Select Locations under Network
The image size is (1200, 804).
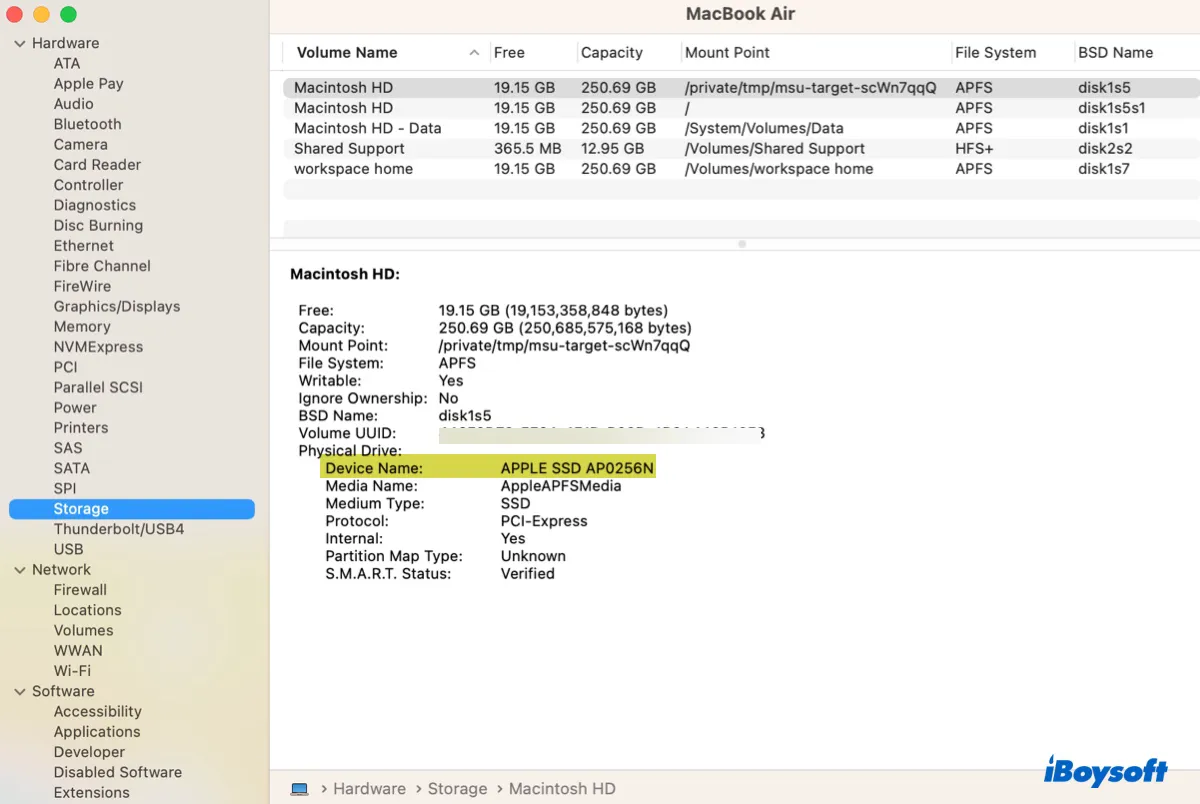(x=88, y=610)
